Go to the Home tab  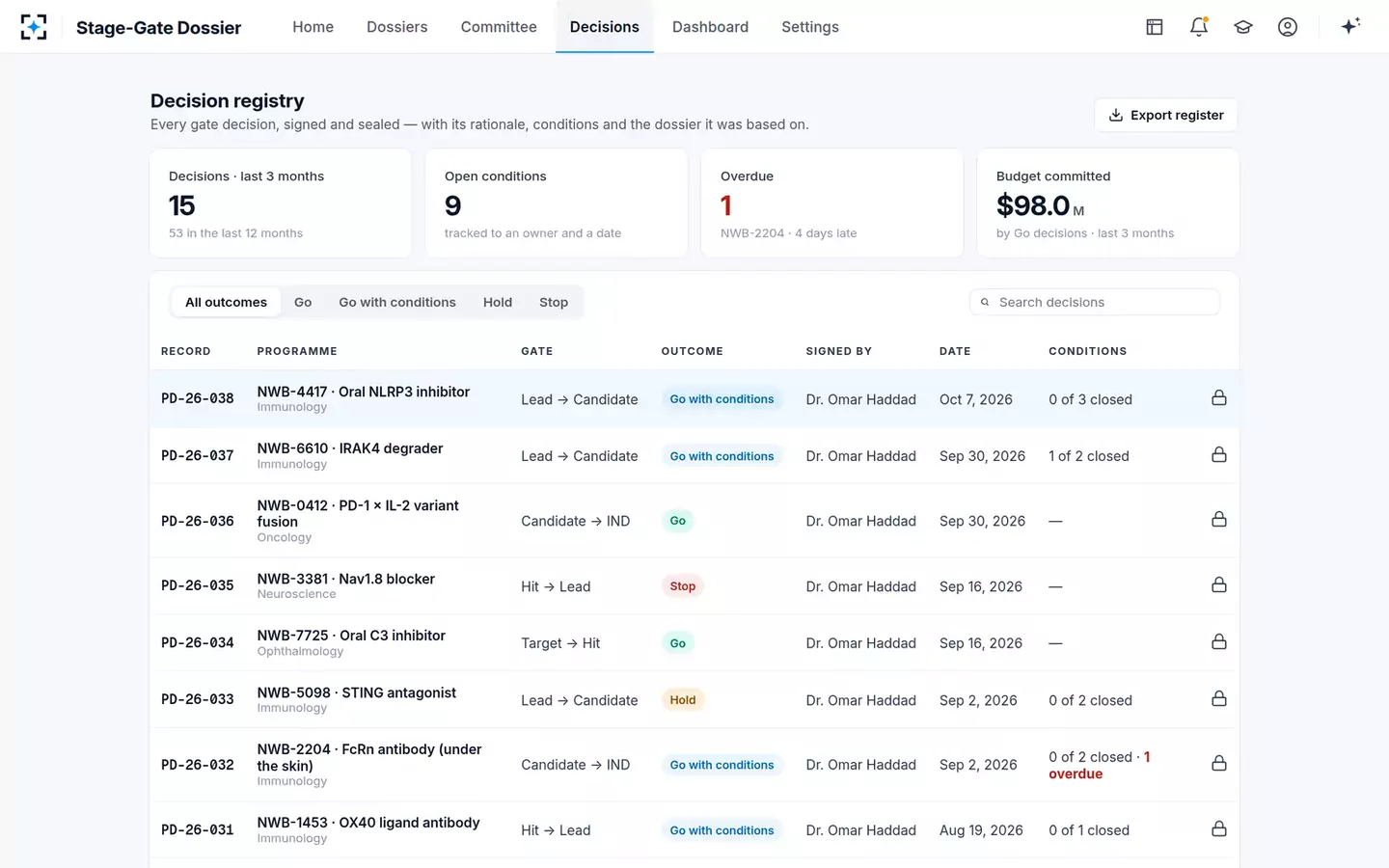click(313, 27)
